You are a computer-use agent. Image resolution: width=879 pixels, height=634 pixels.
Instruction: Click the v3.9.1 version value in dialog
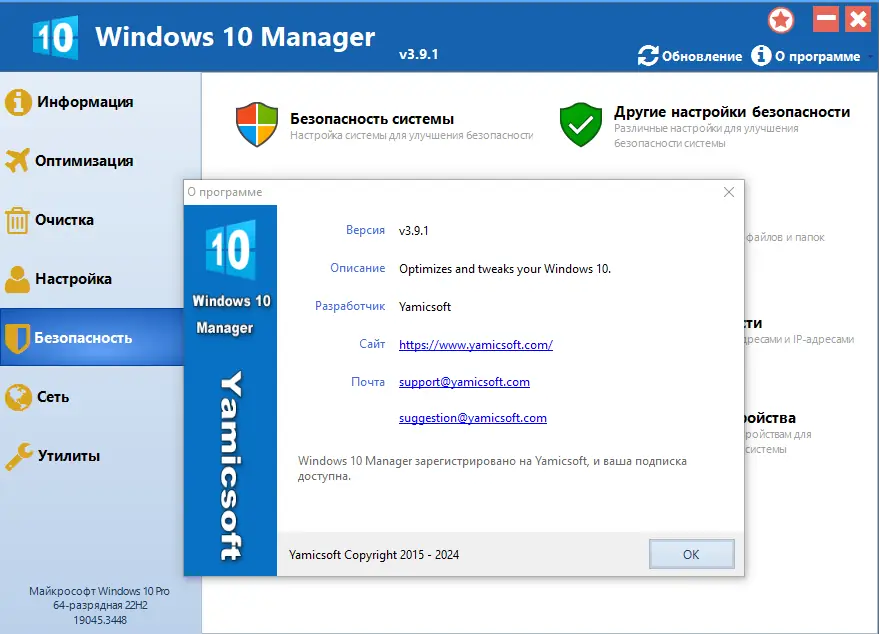(x=414, y=230)
